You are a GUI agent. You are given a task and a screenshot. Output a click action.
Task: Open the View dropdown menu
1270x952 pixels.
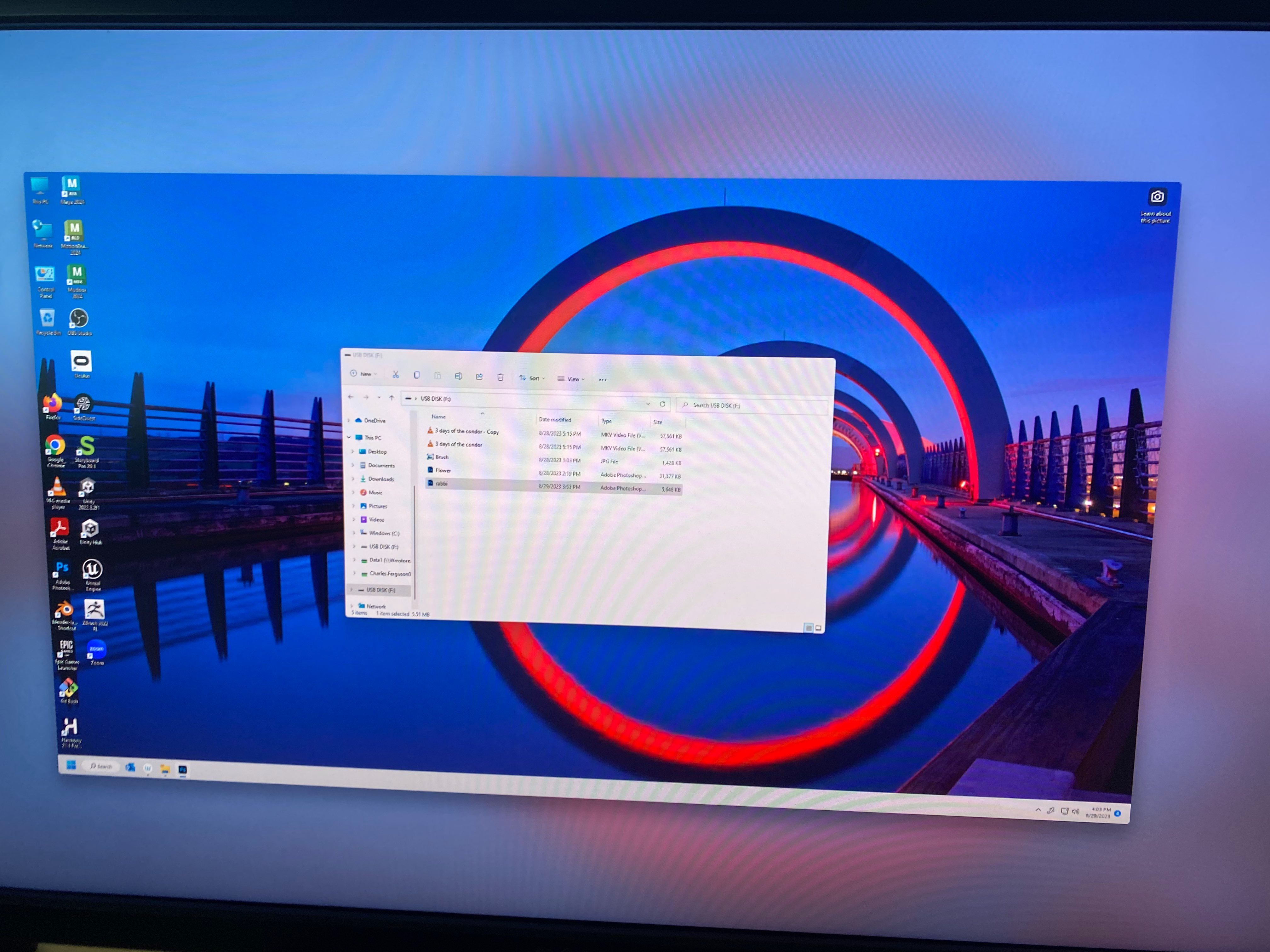571,379
